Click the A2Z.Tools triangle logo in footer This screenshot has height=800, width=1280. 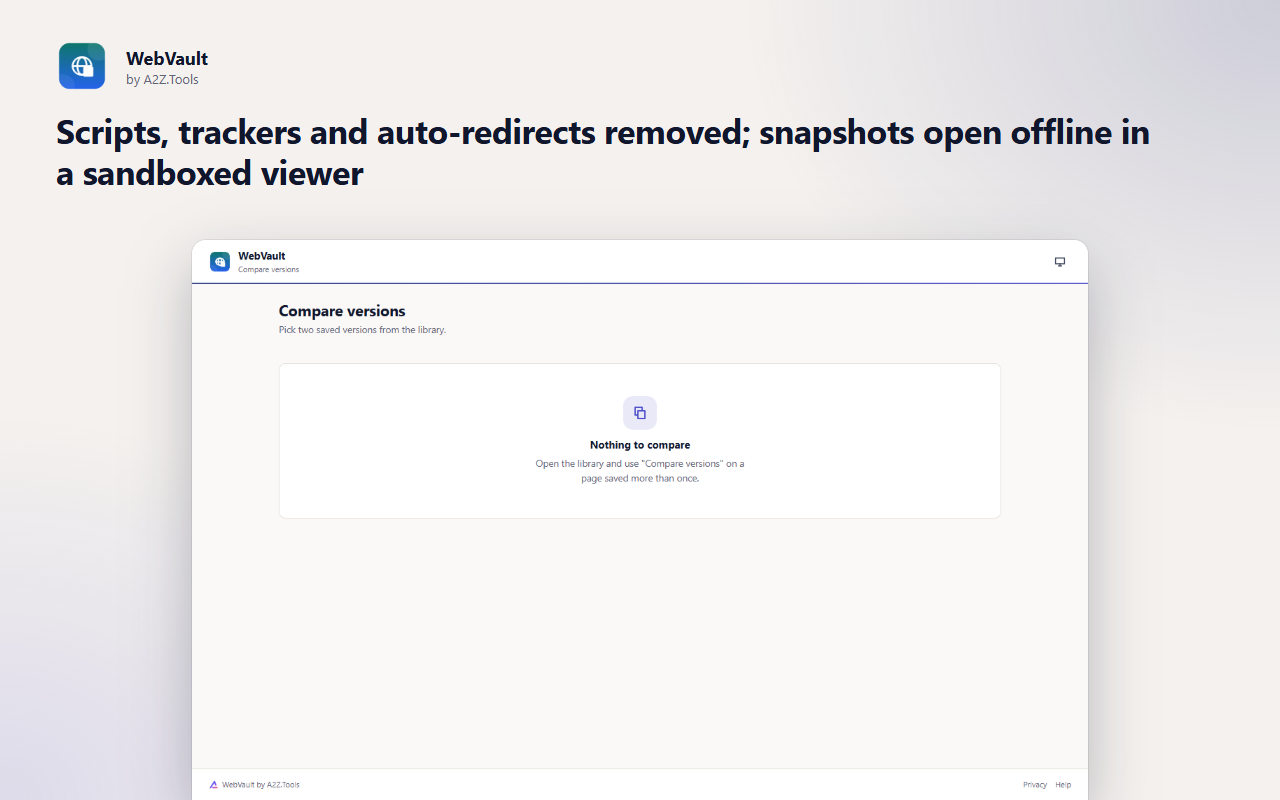click(x=214, y=785)
